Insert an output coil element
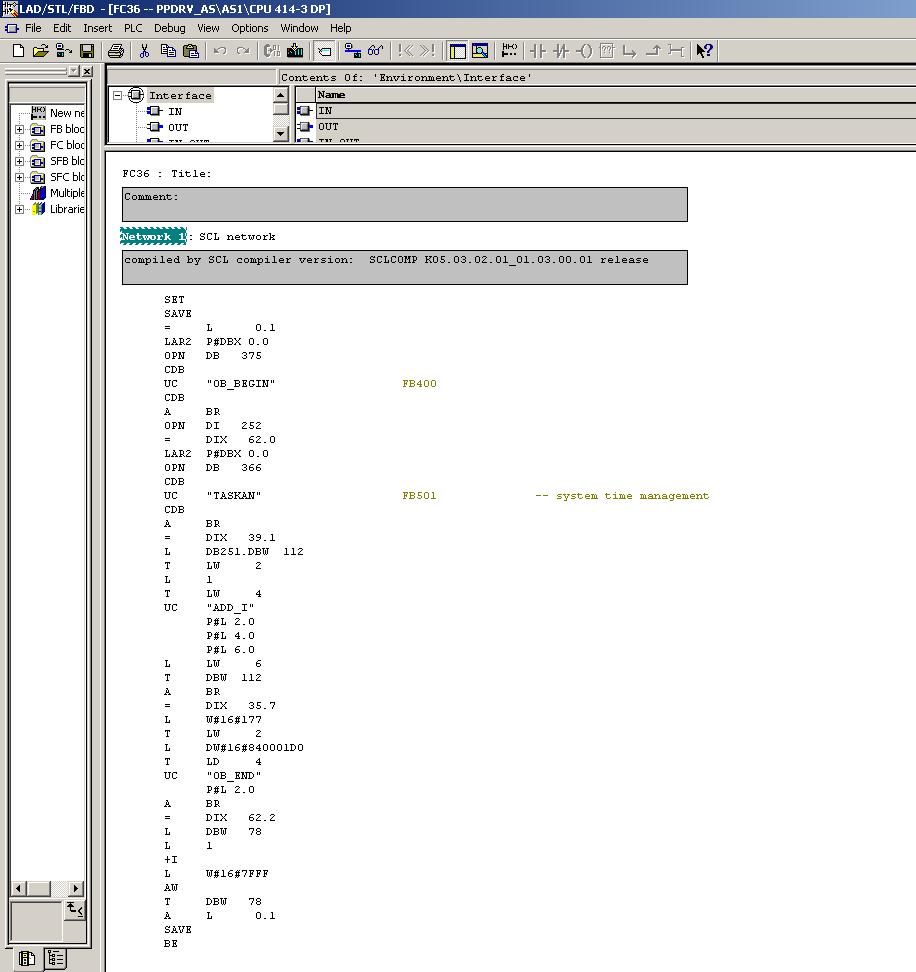The image size is (916, 972). coord(584,51)
